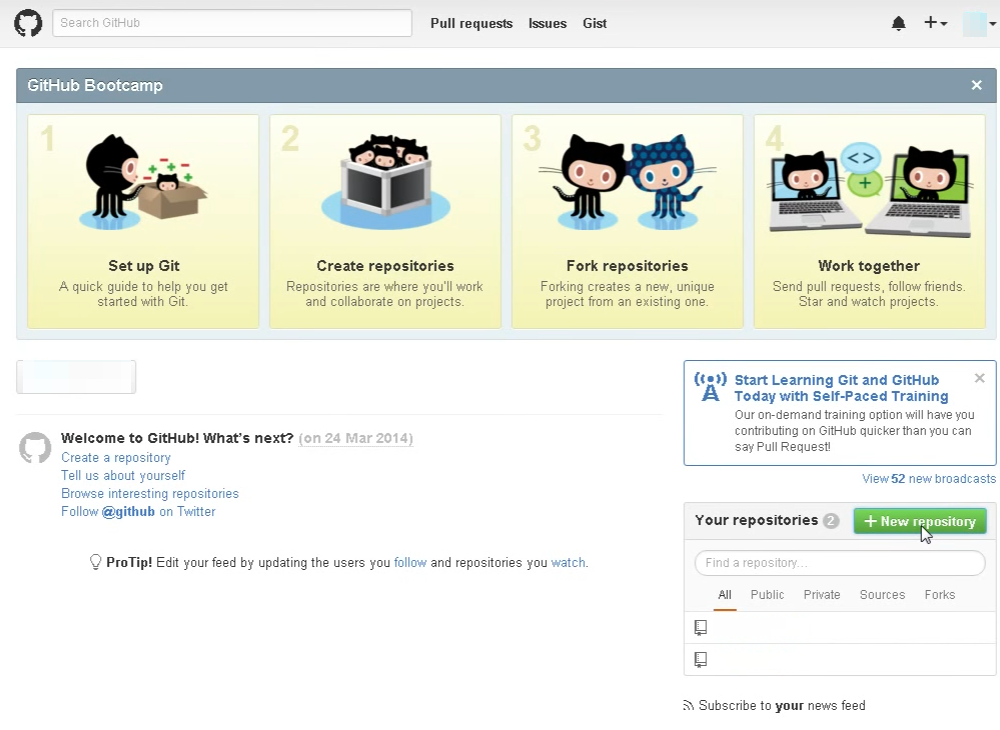Open Gist from the top bar
This screenshot has width=1000, height=730.
(x=594, y=24)
